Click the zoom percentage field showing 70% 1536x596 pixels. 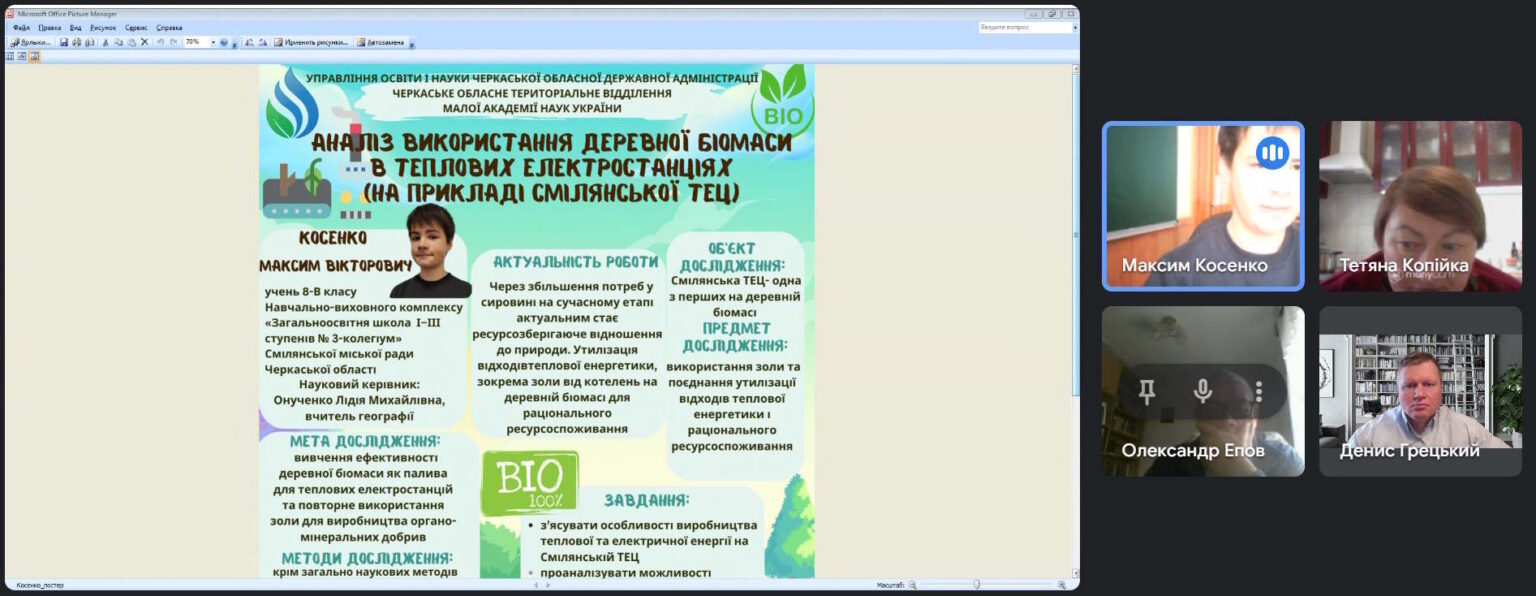coord(196,43)
